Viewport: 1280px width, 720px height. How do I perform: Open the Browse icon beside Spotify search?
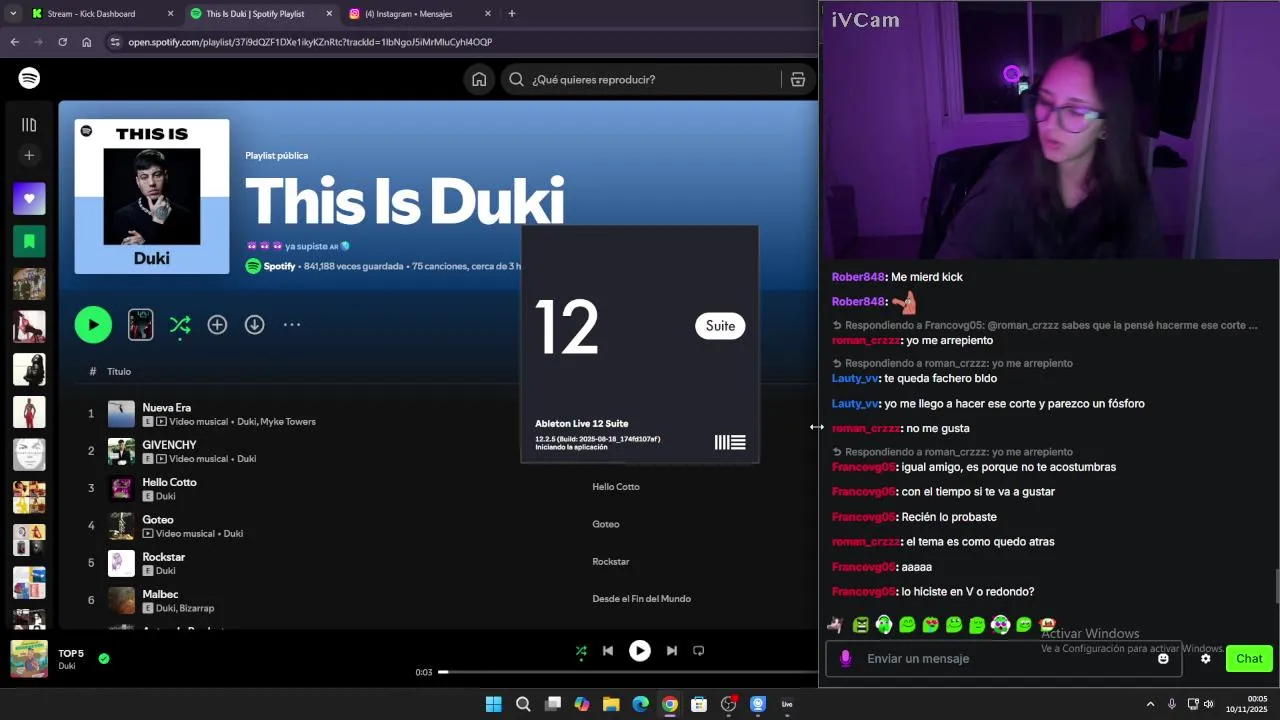click(798, 80)
